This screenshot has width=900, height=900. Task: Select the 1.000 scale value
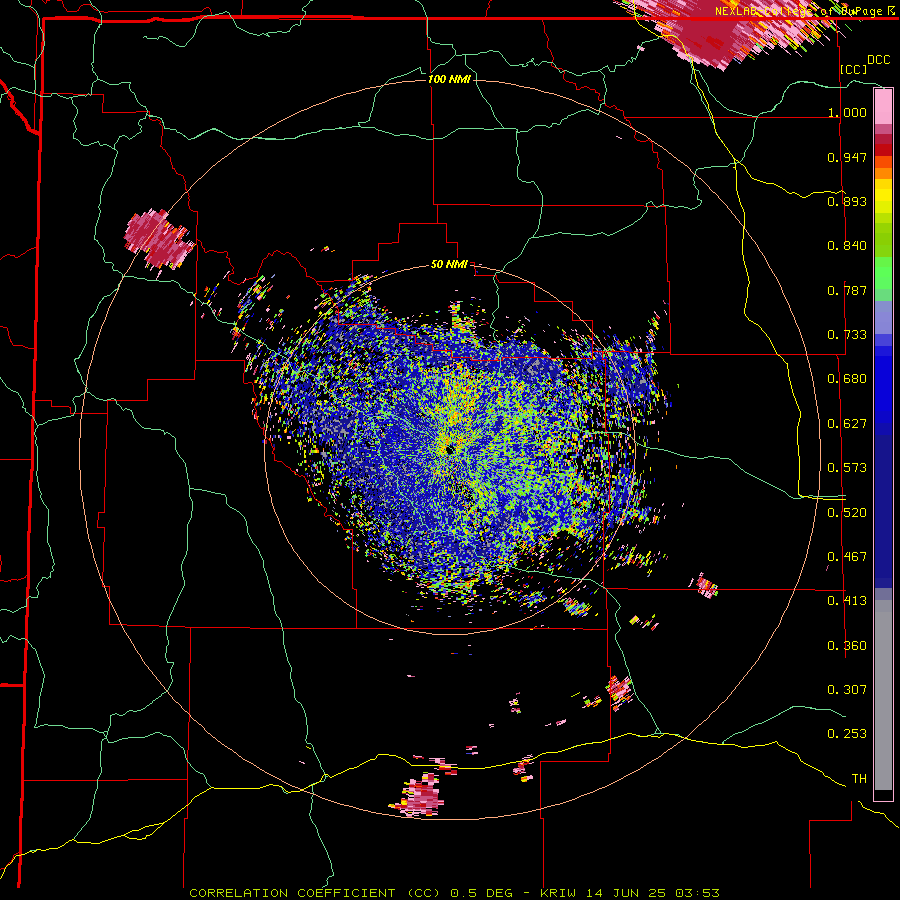[847, 112]
